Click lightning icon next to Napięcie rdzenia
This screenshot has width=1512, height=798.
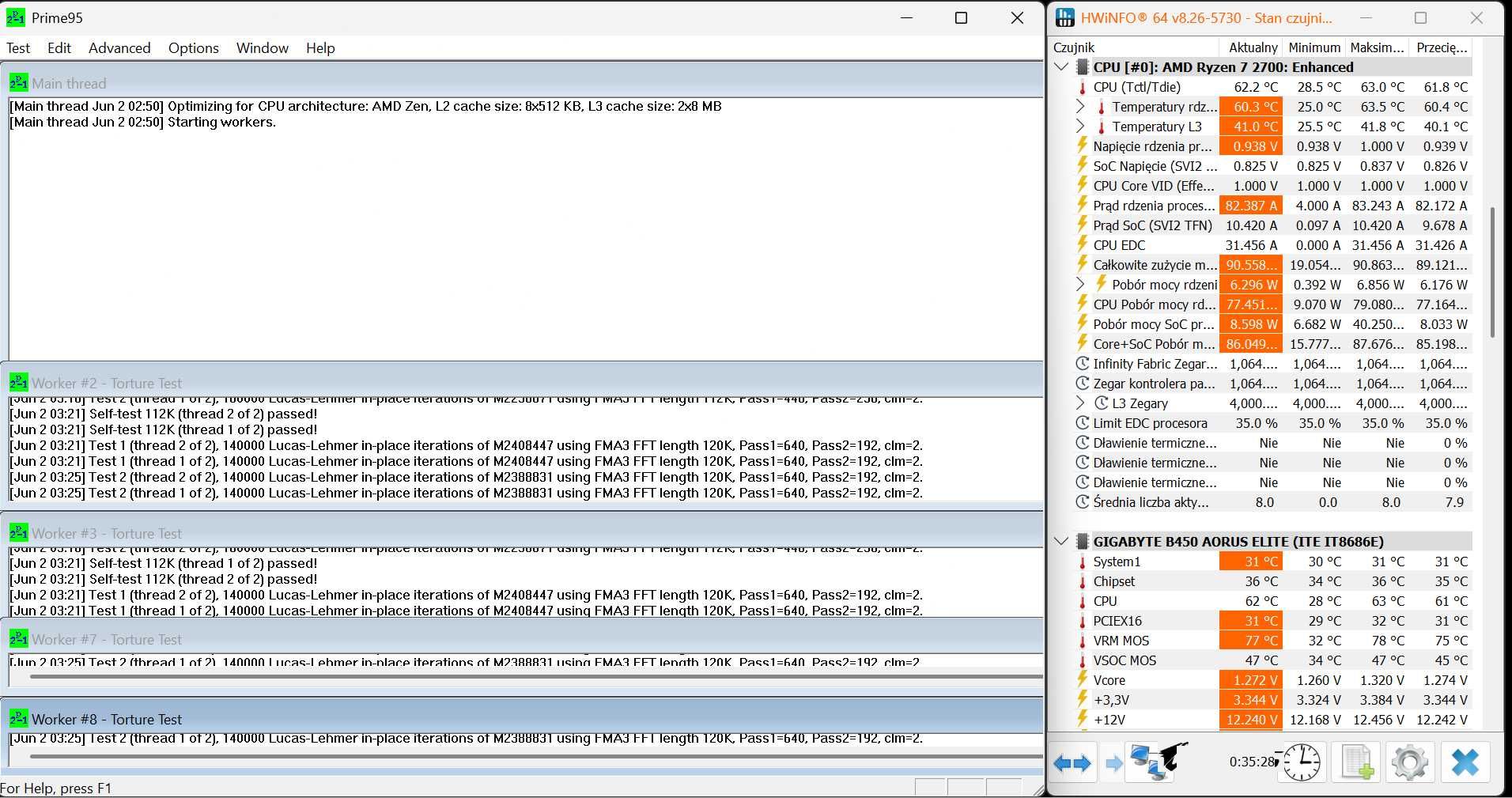1083,146
